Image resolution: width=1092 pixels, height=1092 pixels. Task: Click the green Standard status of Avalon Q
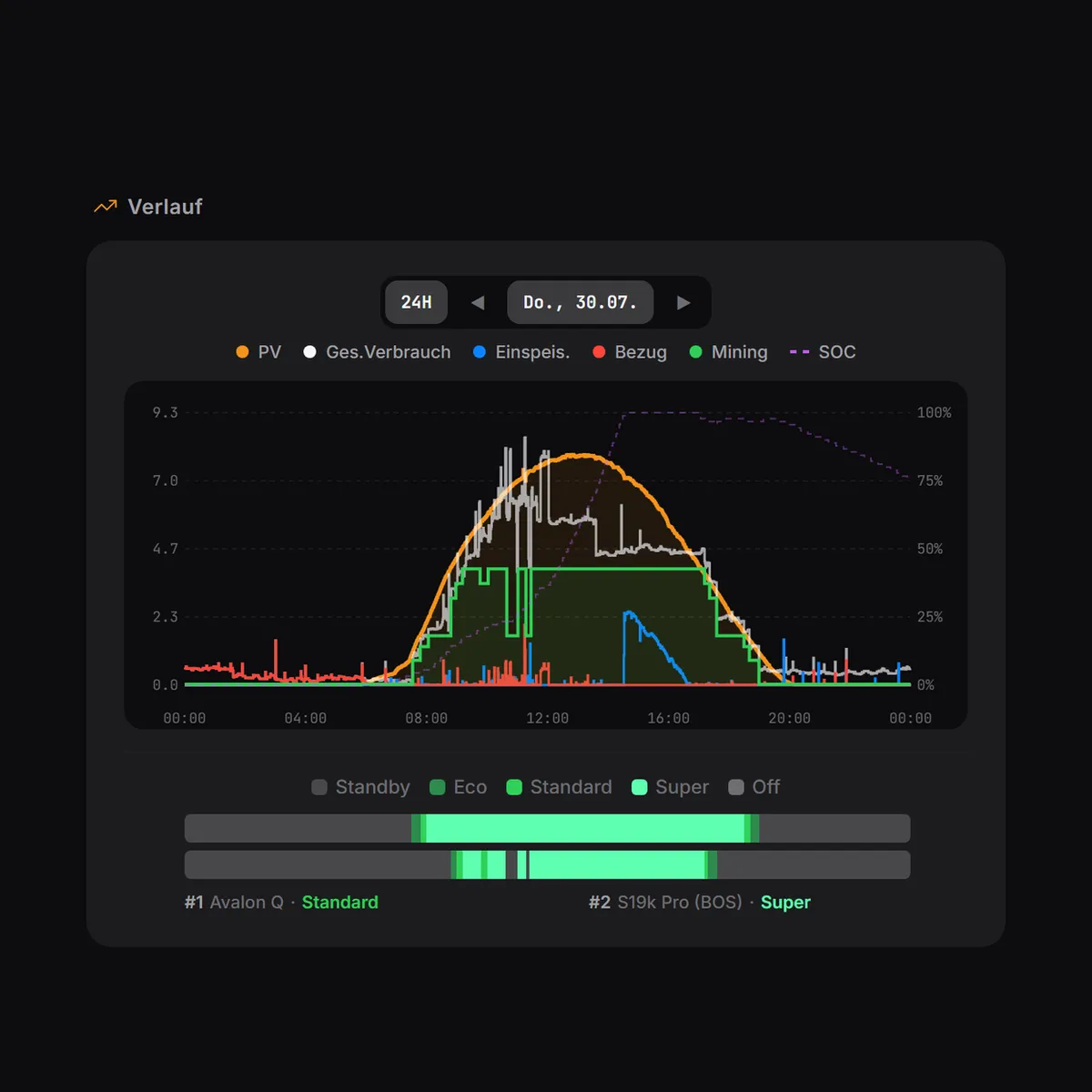tap(339, 902)
